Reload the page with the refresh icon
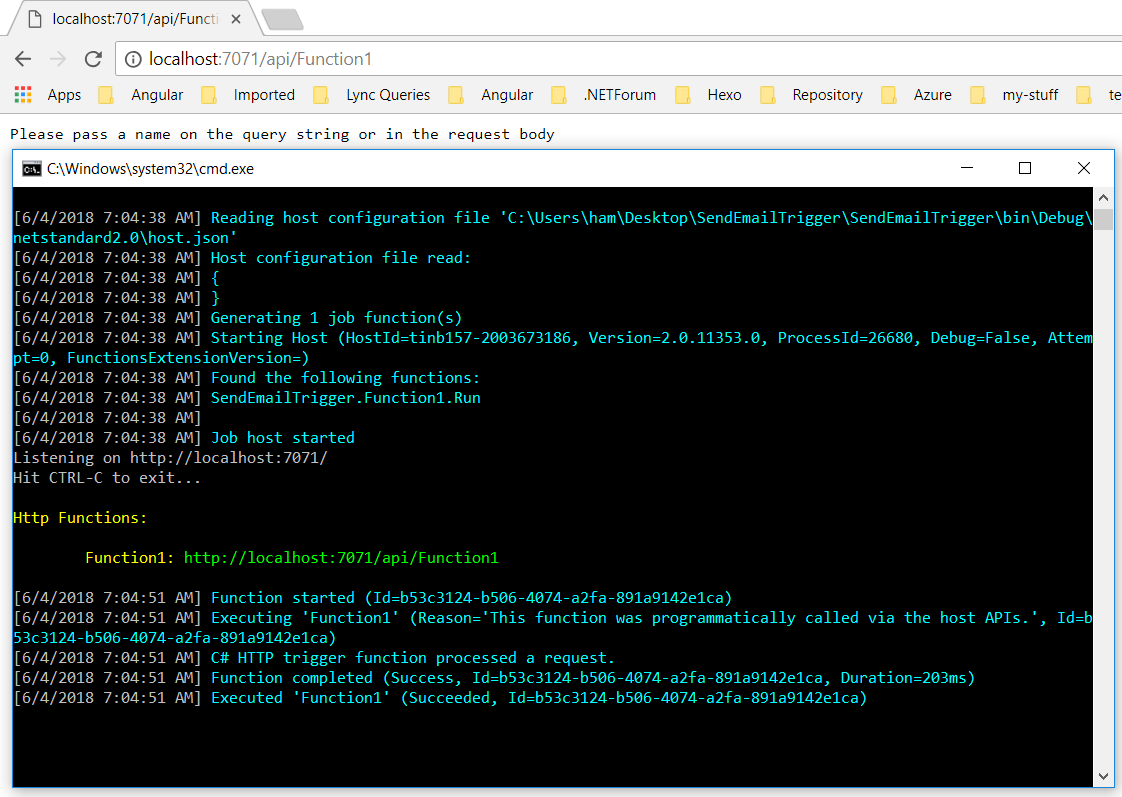Image resolution: width=1122 pixels, height=797 pixels. pos(93,59)
